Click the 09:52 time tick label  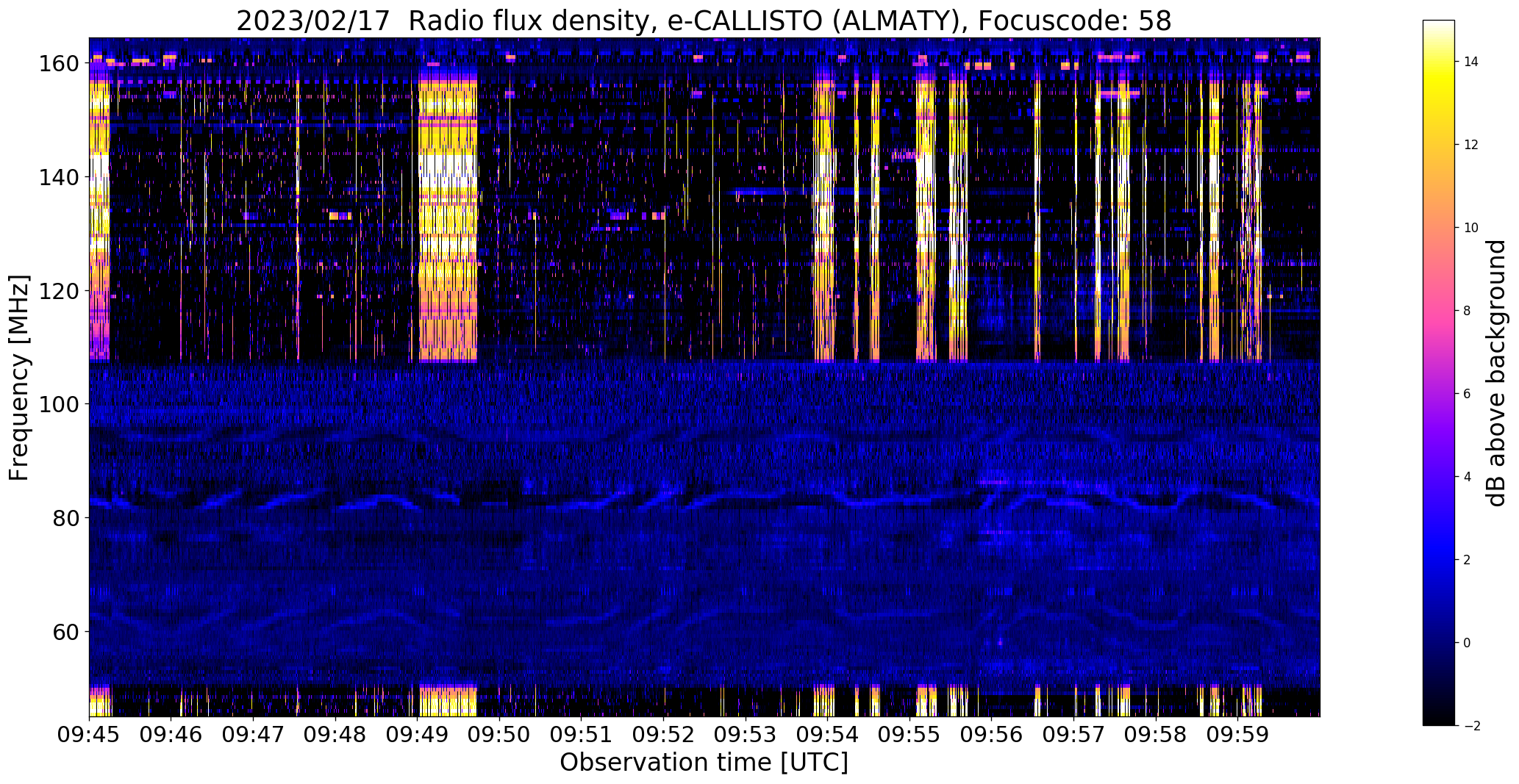coord(664,736)
